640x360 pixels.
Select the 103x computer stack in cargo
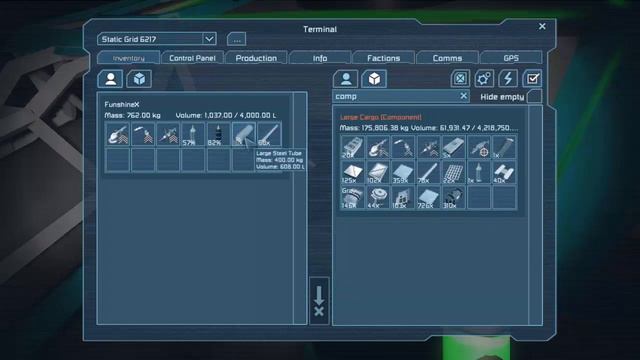pyautogui.click(x=403, y=198)
